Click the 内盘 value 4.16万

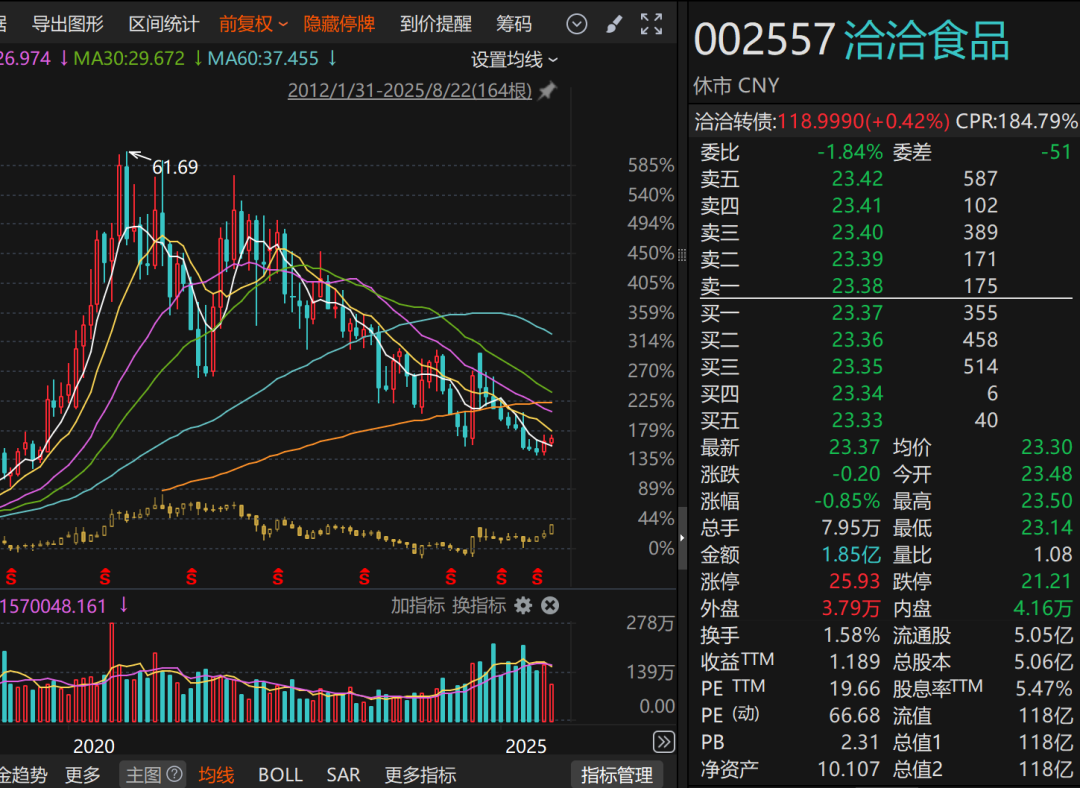click(x=1043, y=608)
